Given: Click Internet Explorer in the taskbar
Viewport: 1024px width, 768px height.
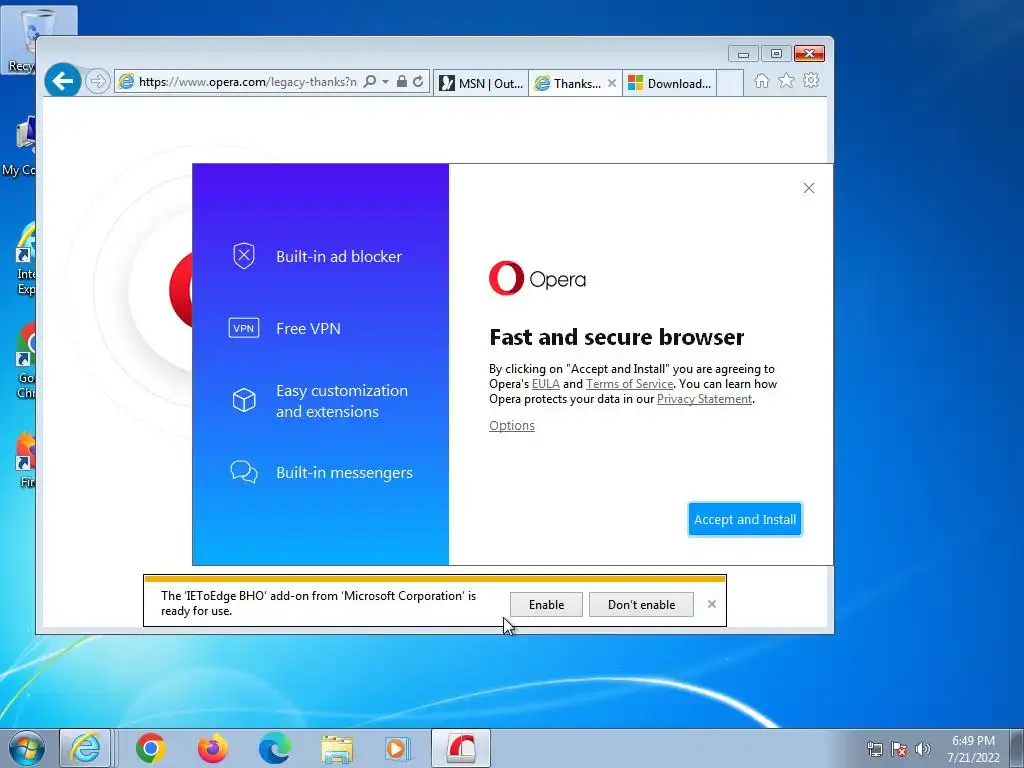Looking at the screenshot, I should (85, 748).
